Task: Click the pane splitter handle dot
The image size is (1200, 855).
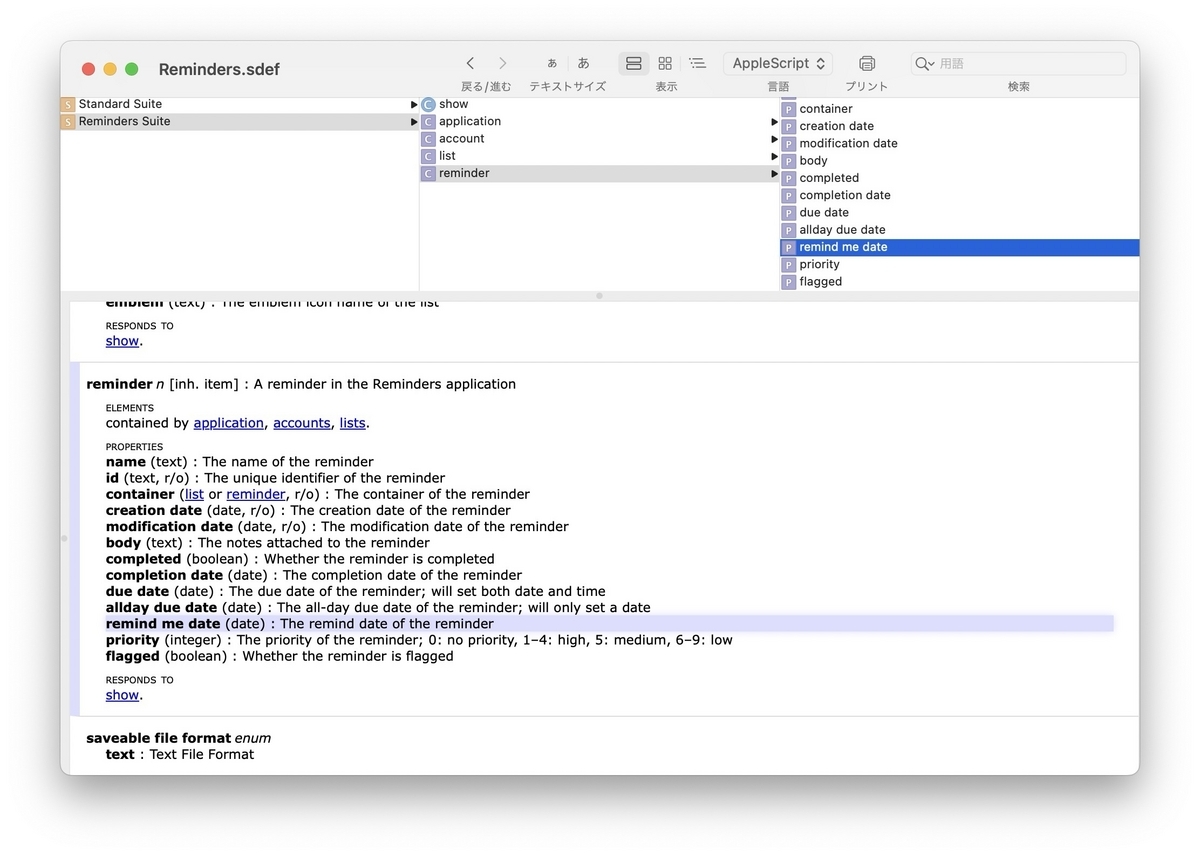Action: click(599, 296)
